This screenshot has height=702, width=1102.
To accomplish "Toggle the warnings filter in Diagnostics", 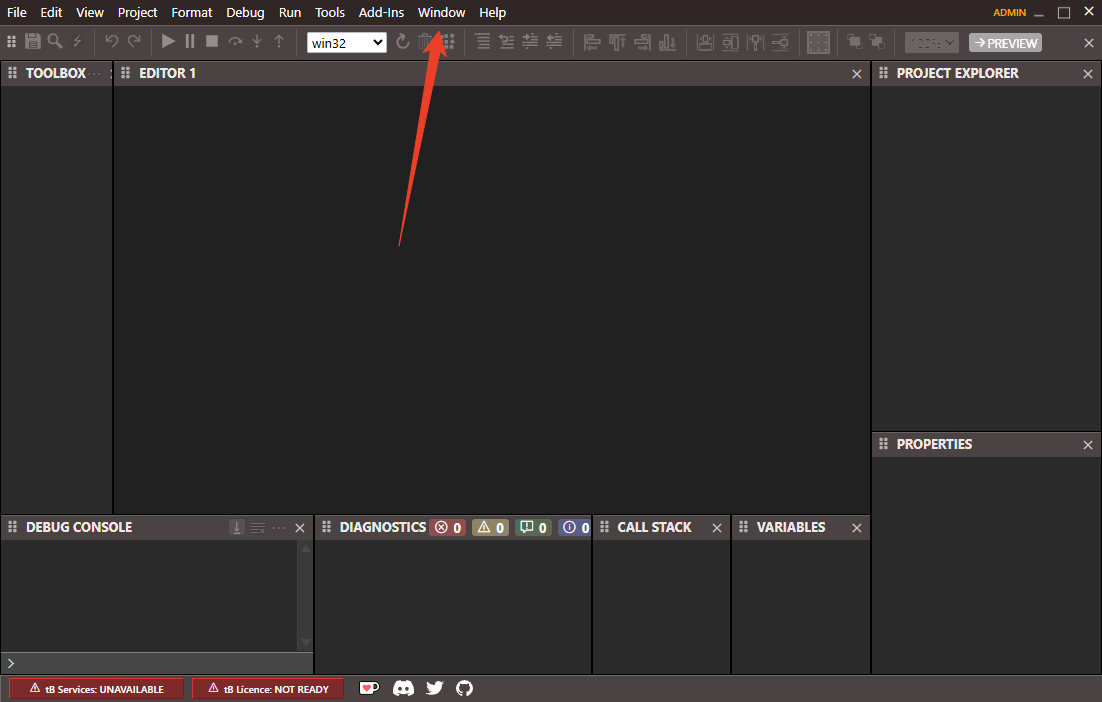I will pyautogui.click(x=490, y=527).
